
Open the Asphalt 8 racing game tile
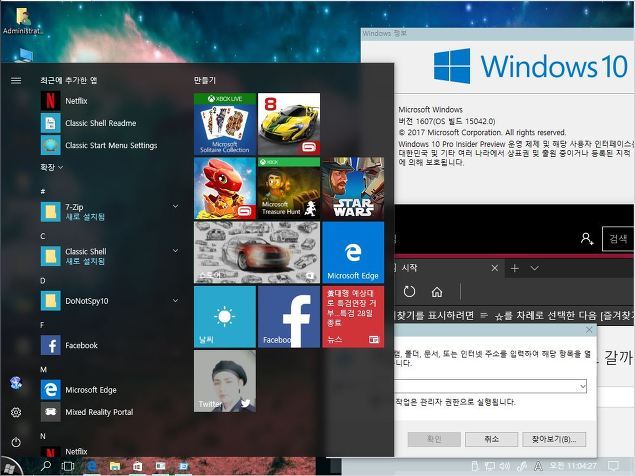pos(289,124)
